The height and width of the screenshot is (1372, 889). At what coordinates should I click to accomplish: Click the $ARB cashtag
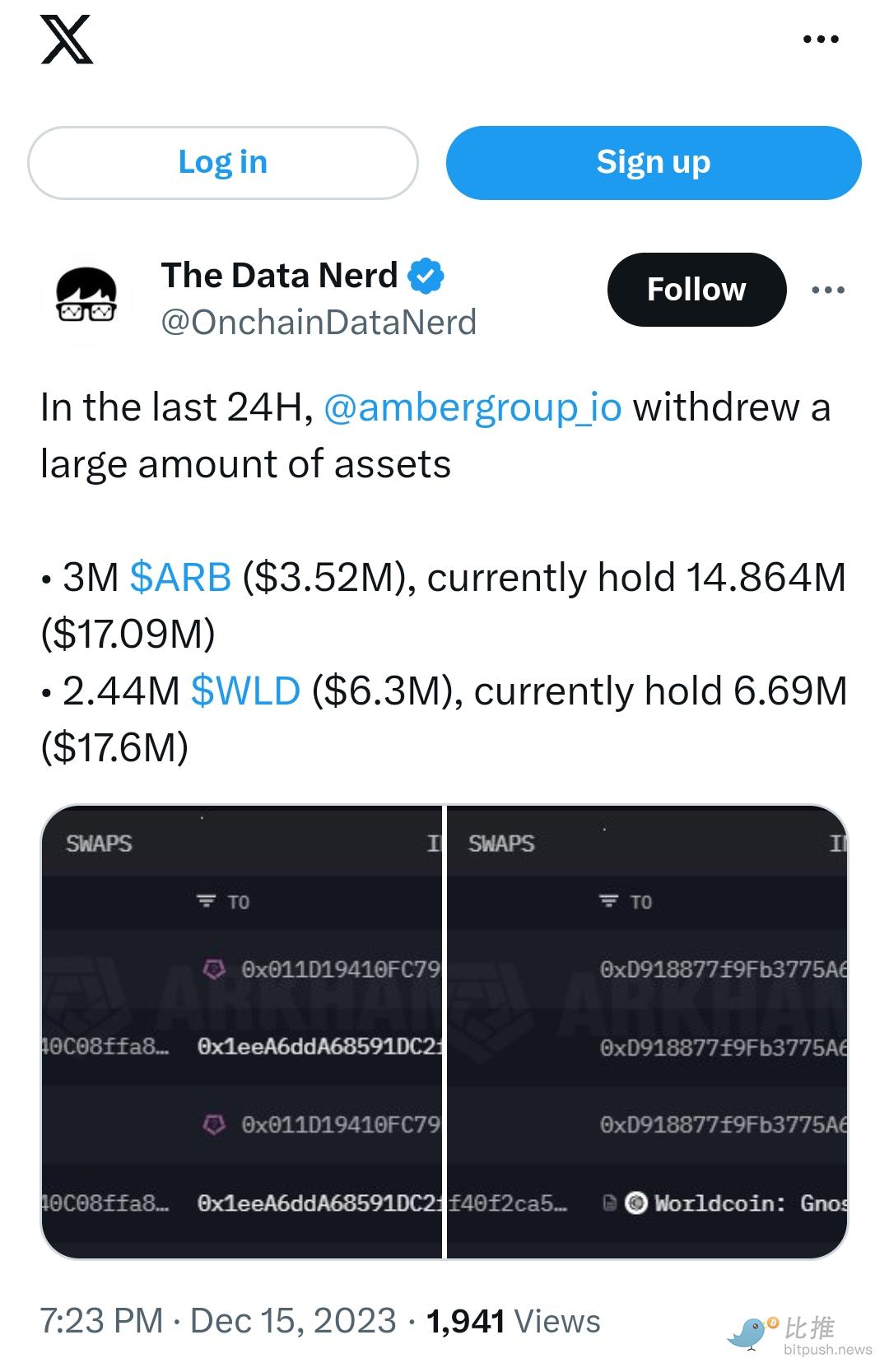click(x=180, y=577)
